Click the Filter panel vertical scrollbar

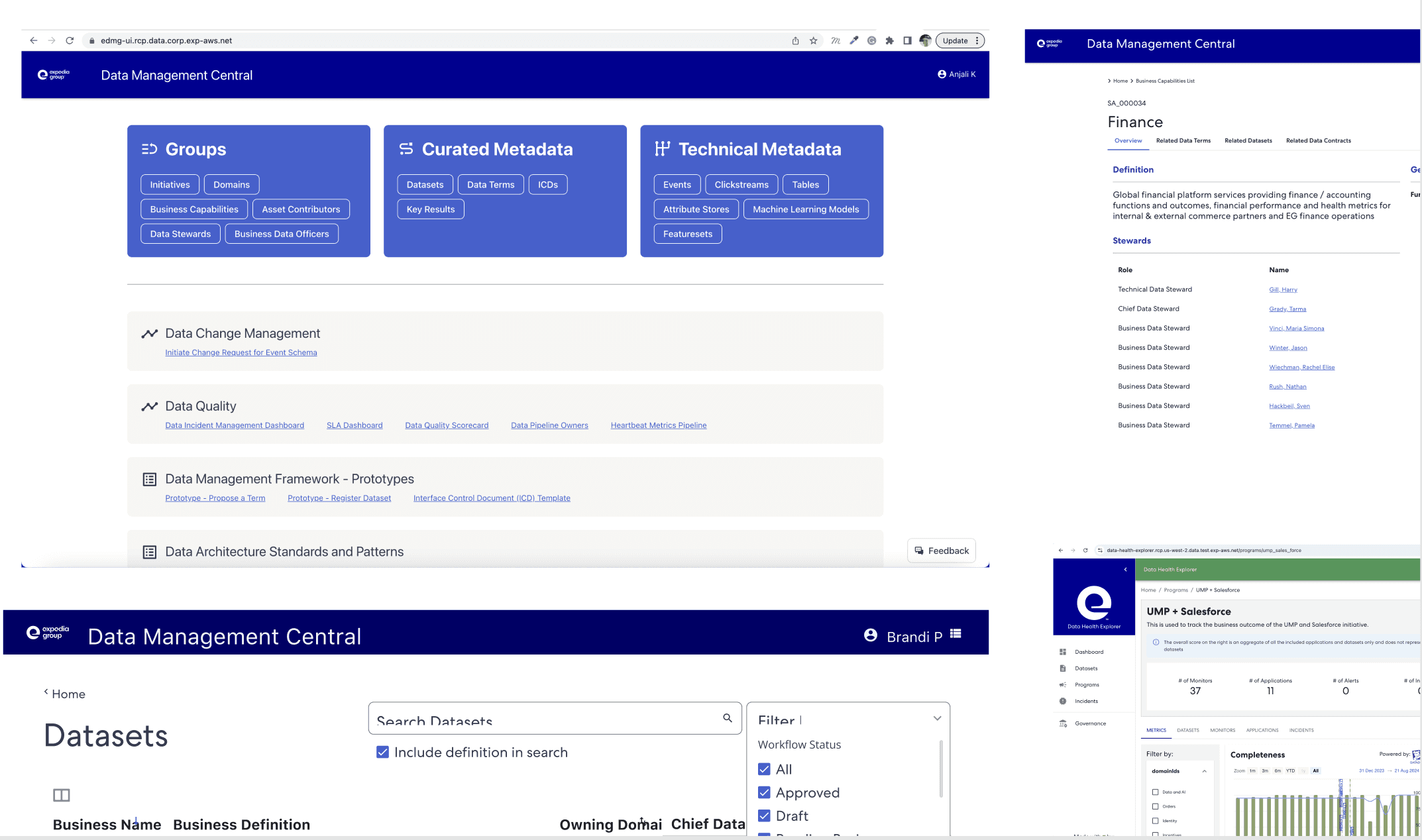point(941,768)
